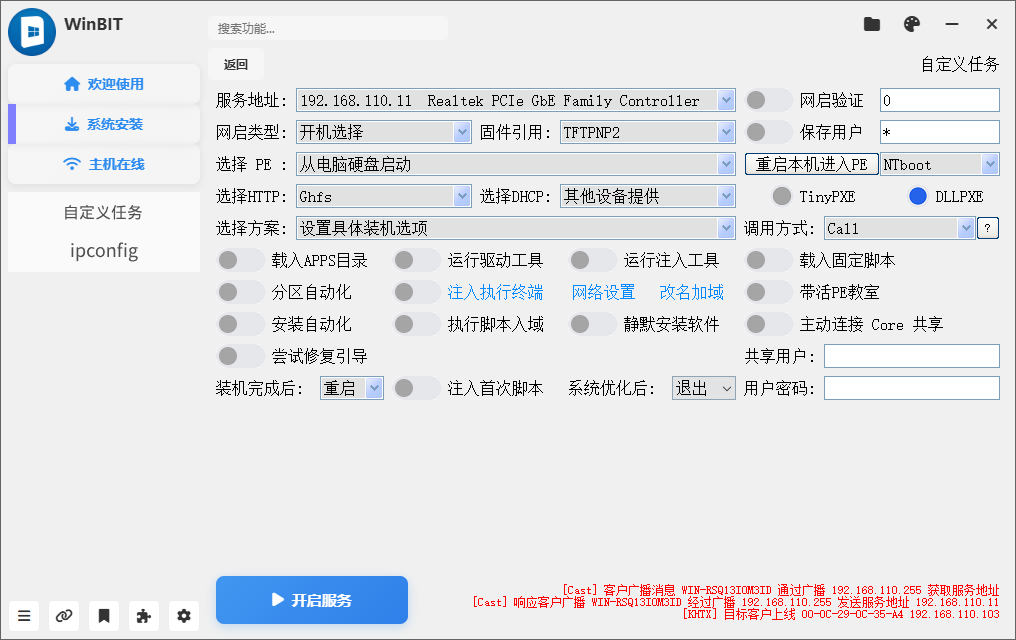Open the folder icon in title bar
Screen dimensions: 1016x640
[x=872, y=25]
